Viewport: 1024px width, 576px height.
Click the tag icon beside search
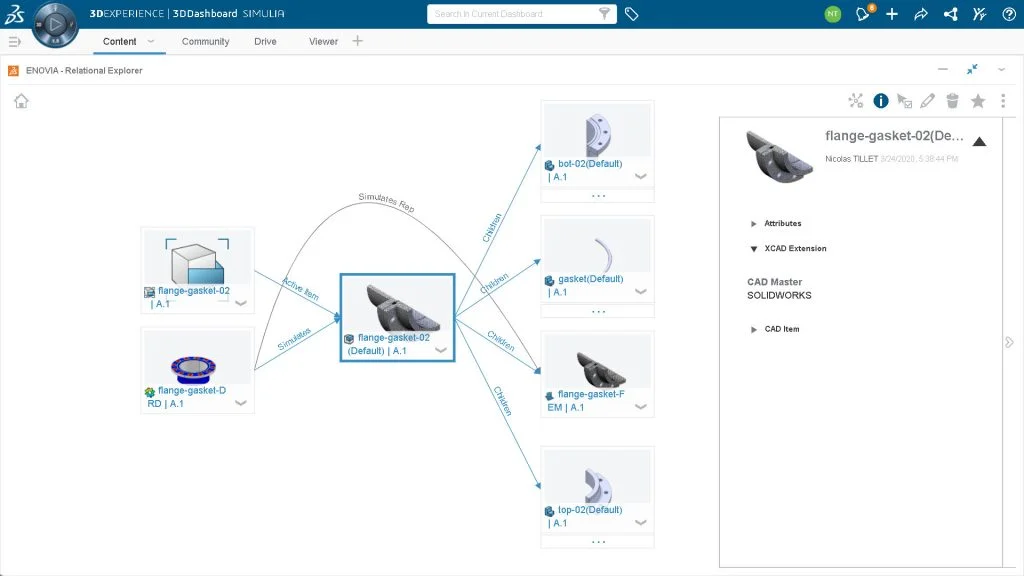pos(632,14)
